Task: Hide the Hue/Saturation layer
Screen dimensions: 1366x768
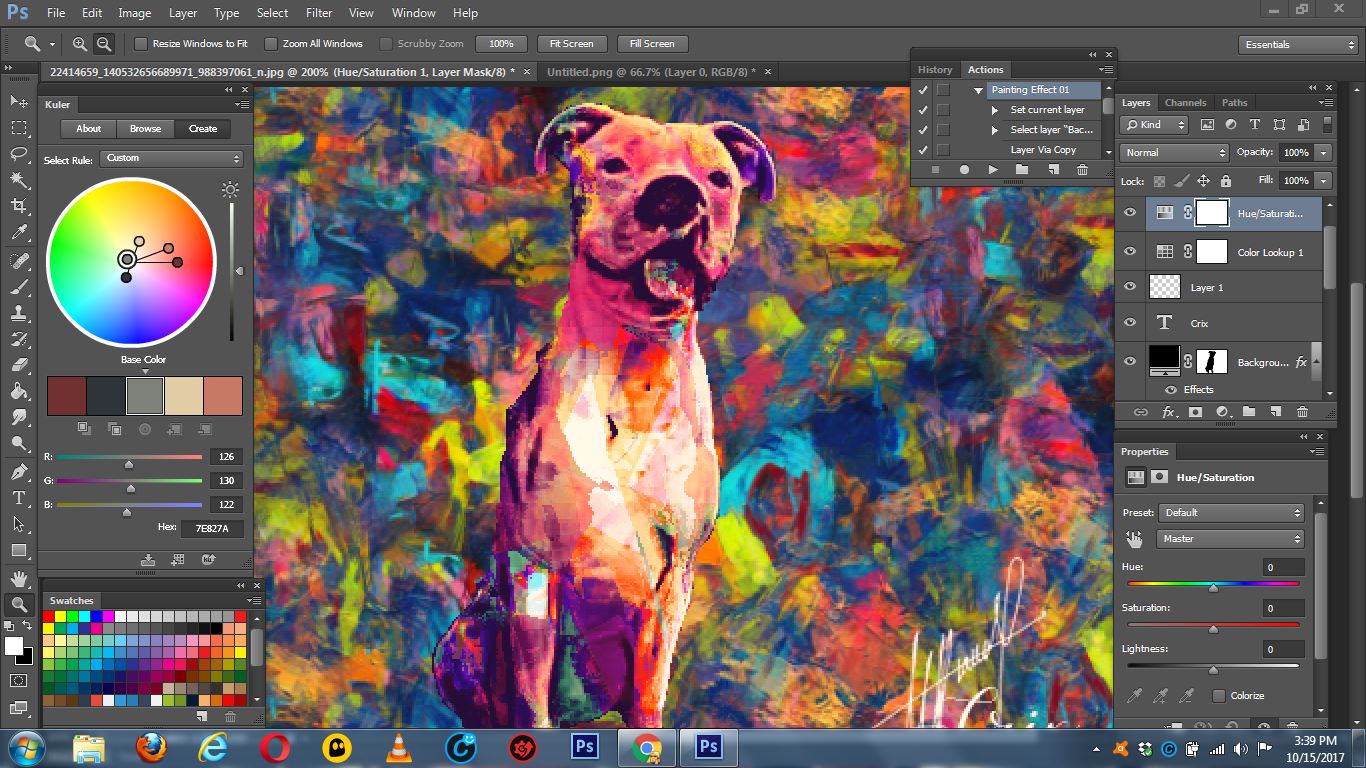Action: [x=1130, y=213]
